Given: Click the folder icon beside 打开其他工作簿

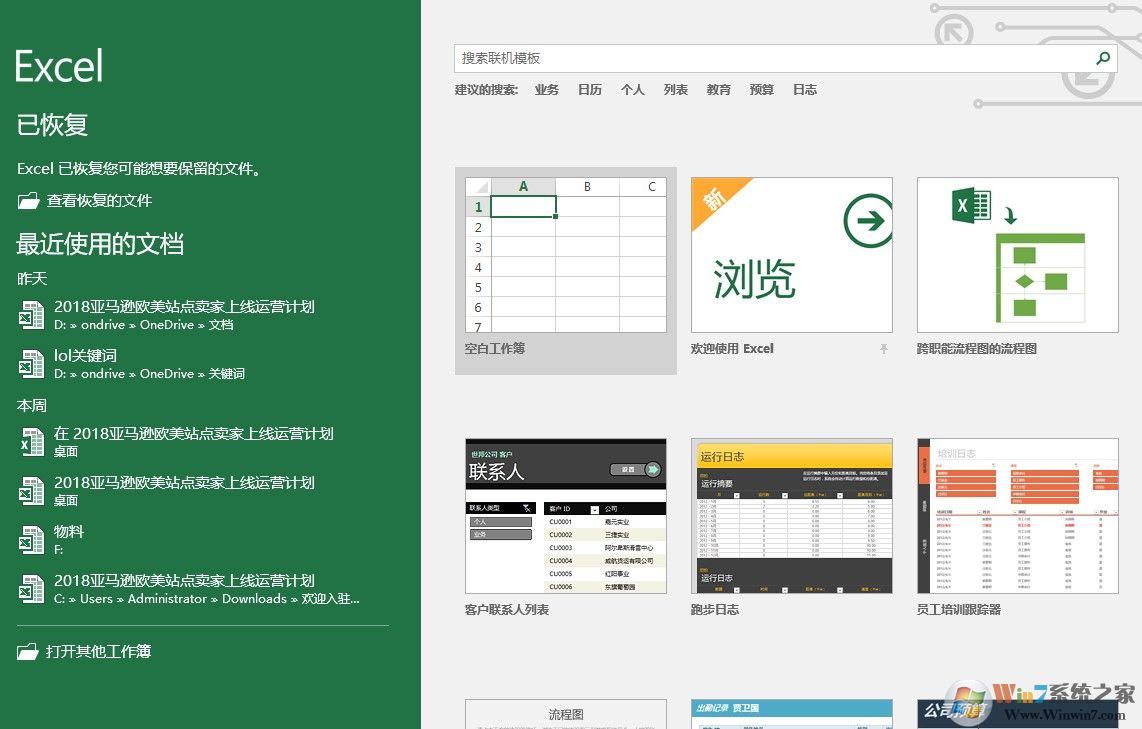Looking at the screenshot, I should tap(28, 651).
